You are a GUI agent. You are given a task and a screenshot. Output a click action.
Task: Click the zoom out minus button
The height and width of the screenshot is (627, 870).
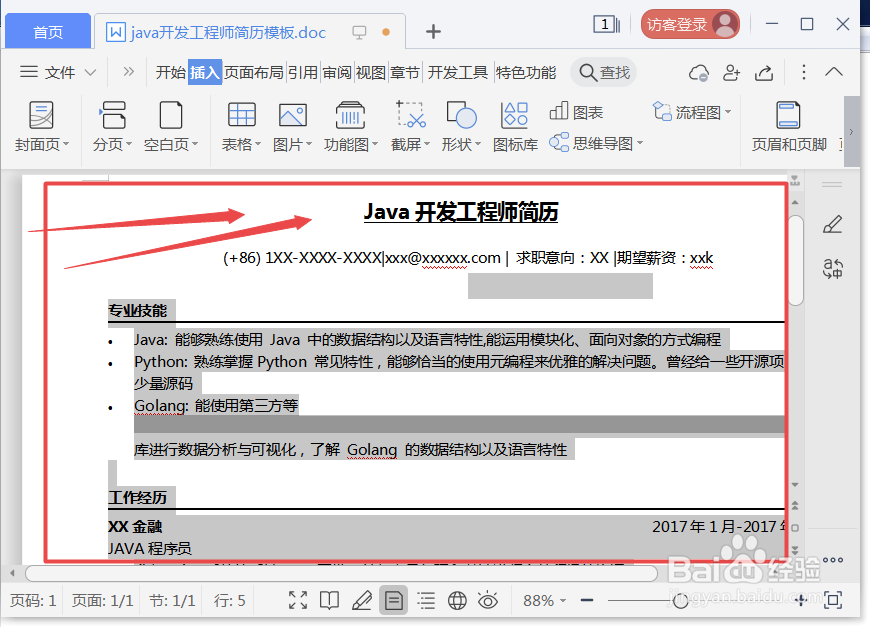(x=587, y=600)
